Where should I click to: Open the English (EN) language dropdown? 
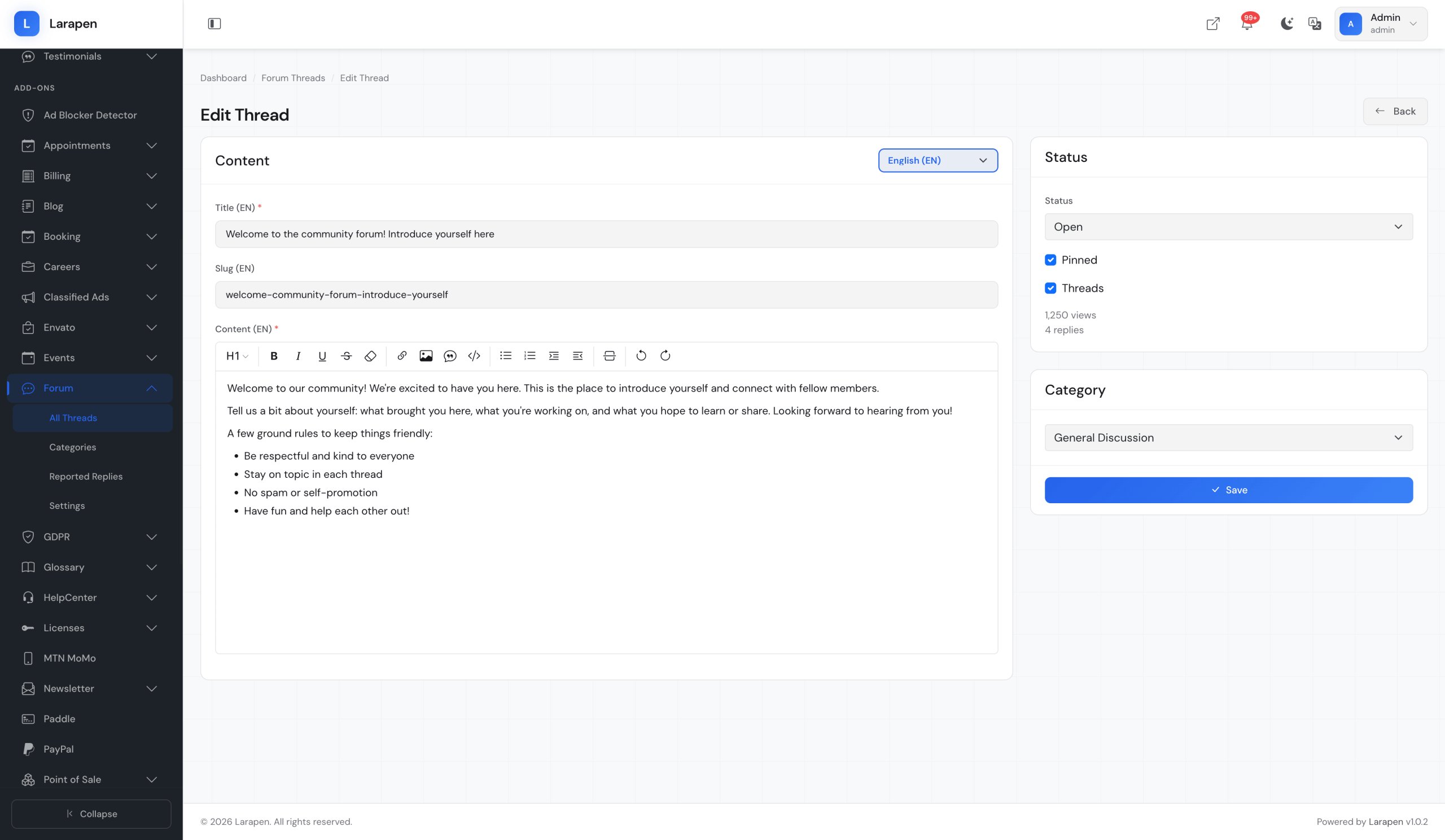[x=938, y=160]
